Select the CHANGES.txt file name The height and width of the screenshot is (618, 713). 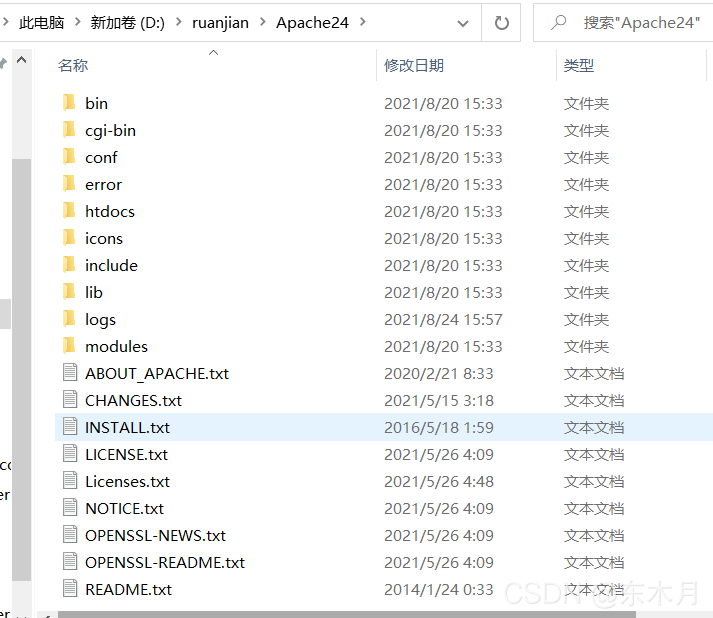coord(133,401)
